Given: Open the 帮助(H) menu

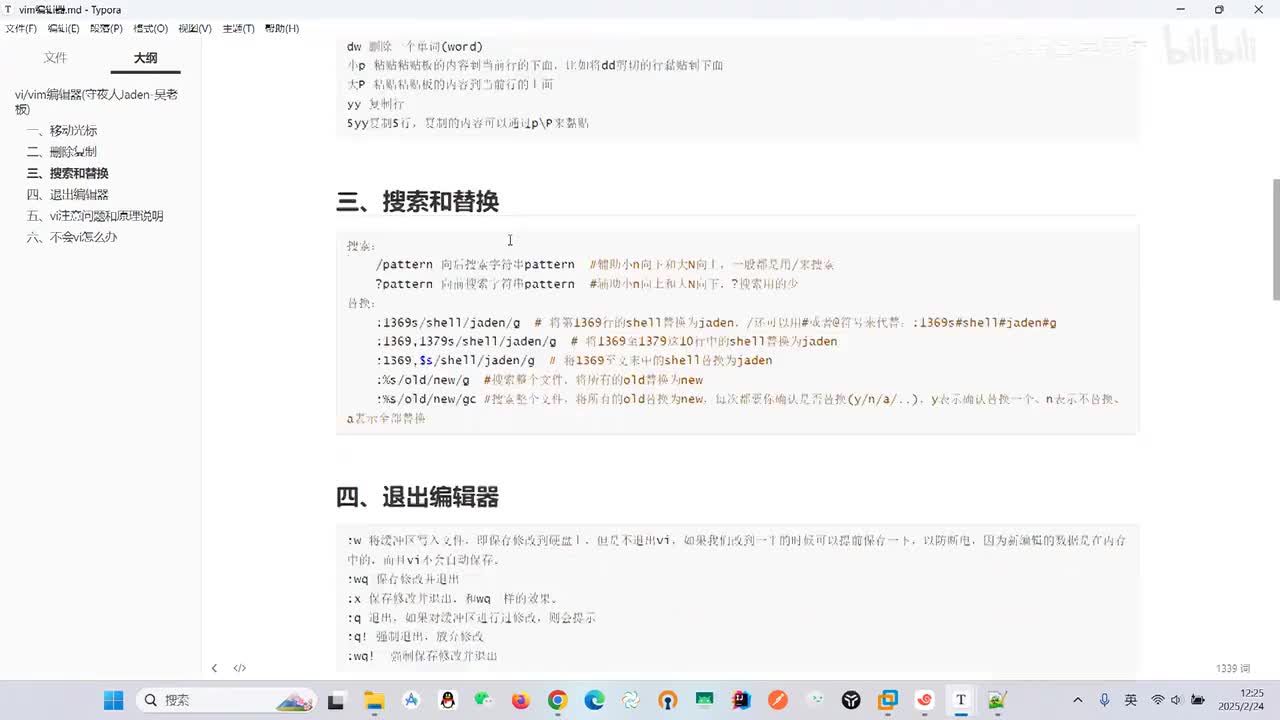Looking at the screenshot, I should pos(282,28).
